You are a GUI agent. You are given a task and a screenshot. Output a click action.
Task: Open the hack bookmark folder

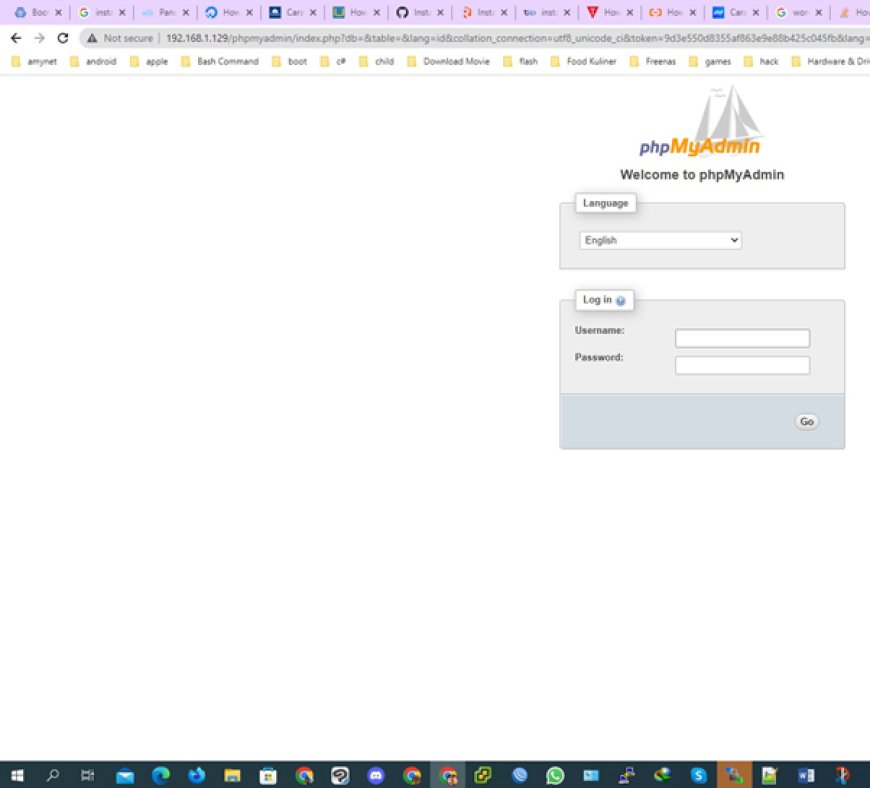tap(761, 61)
